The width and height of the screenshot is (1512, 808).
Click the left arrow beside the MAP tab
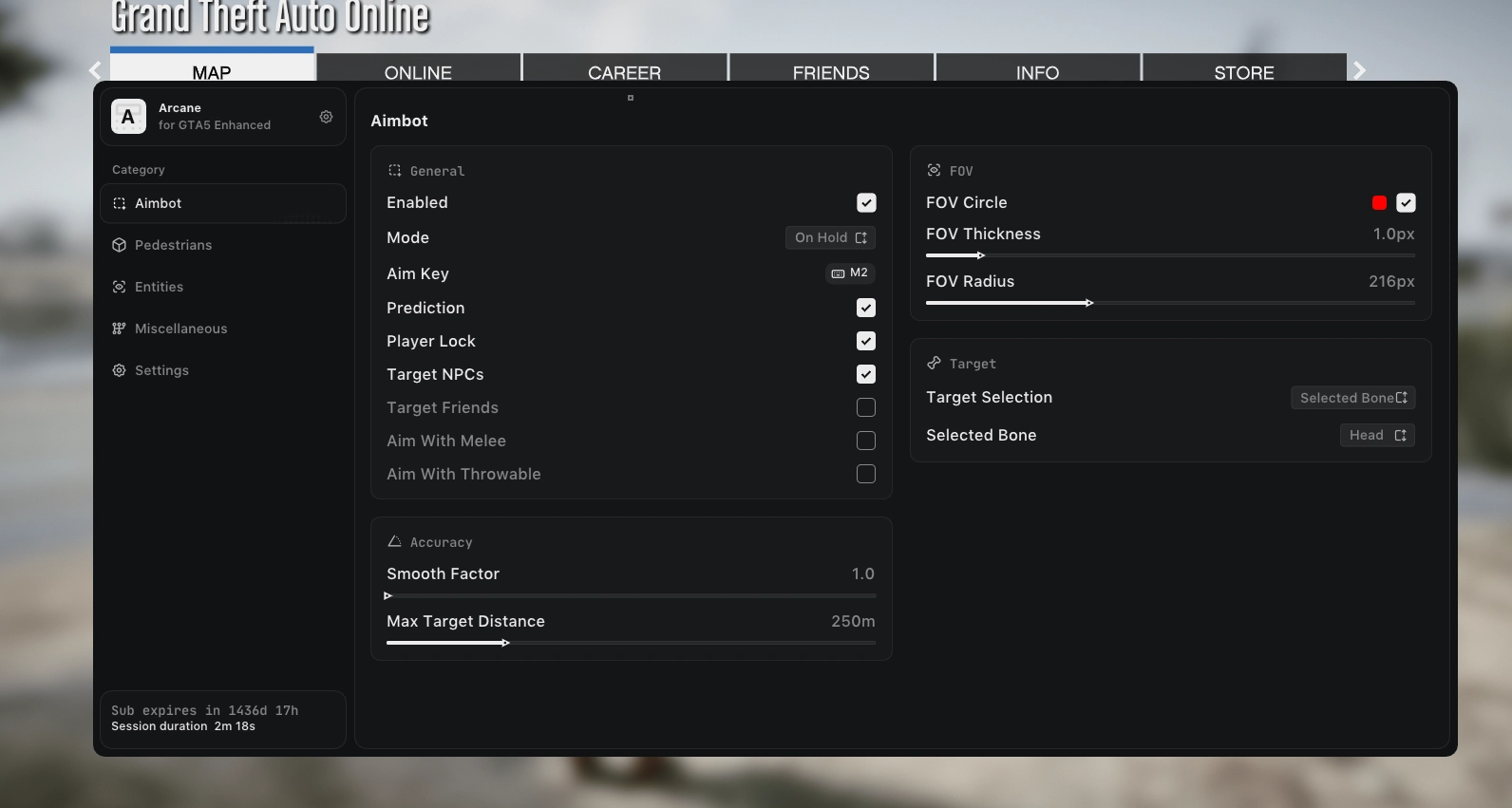click(x=95, y=70)
